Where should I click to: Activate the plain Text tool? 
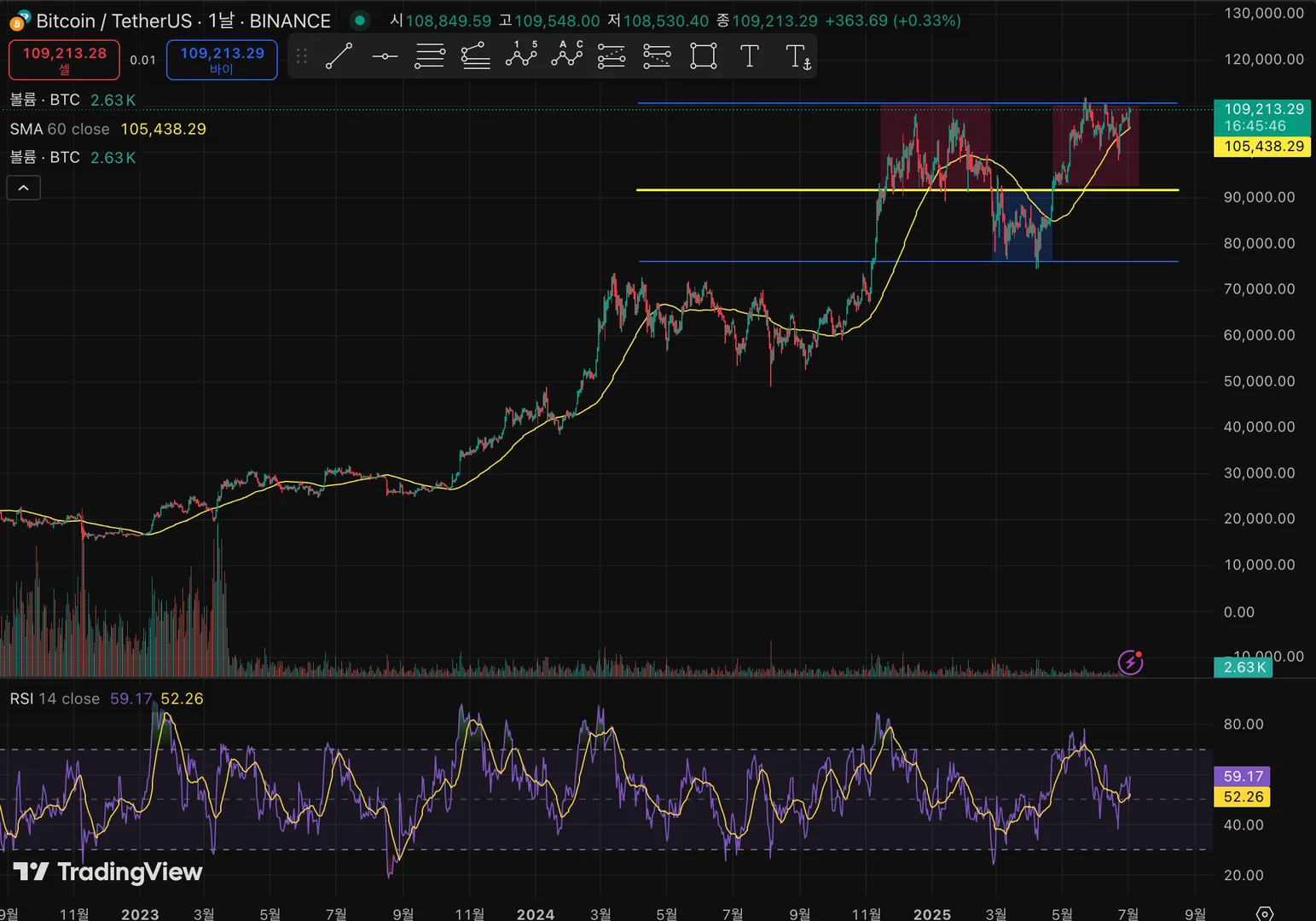tap(749, 57)
